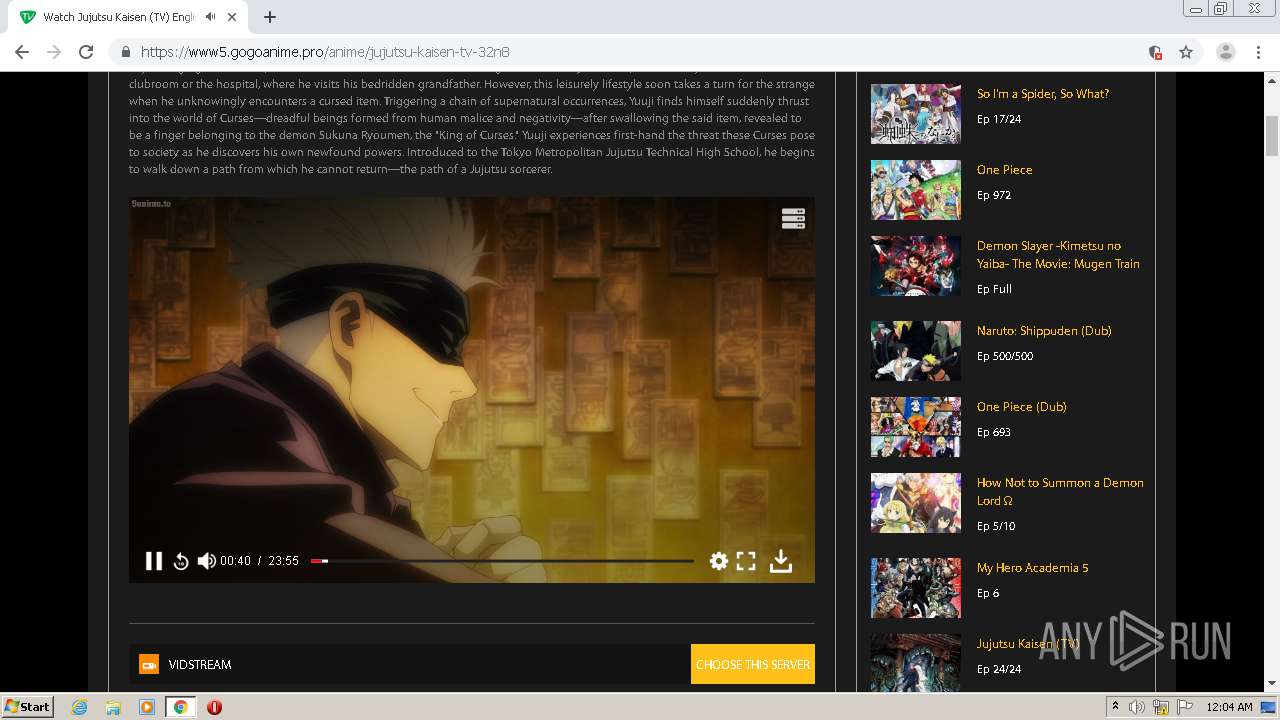Click Naruto Shippuden thumbnail
Screen dimensions: 1280x720
916,351
